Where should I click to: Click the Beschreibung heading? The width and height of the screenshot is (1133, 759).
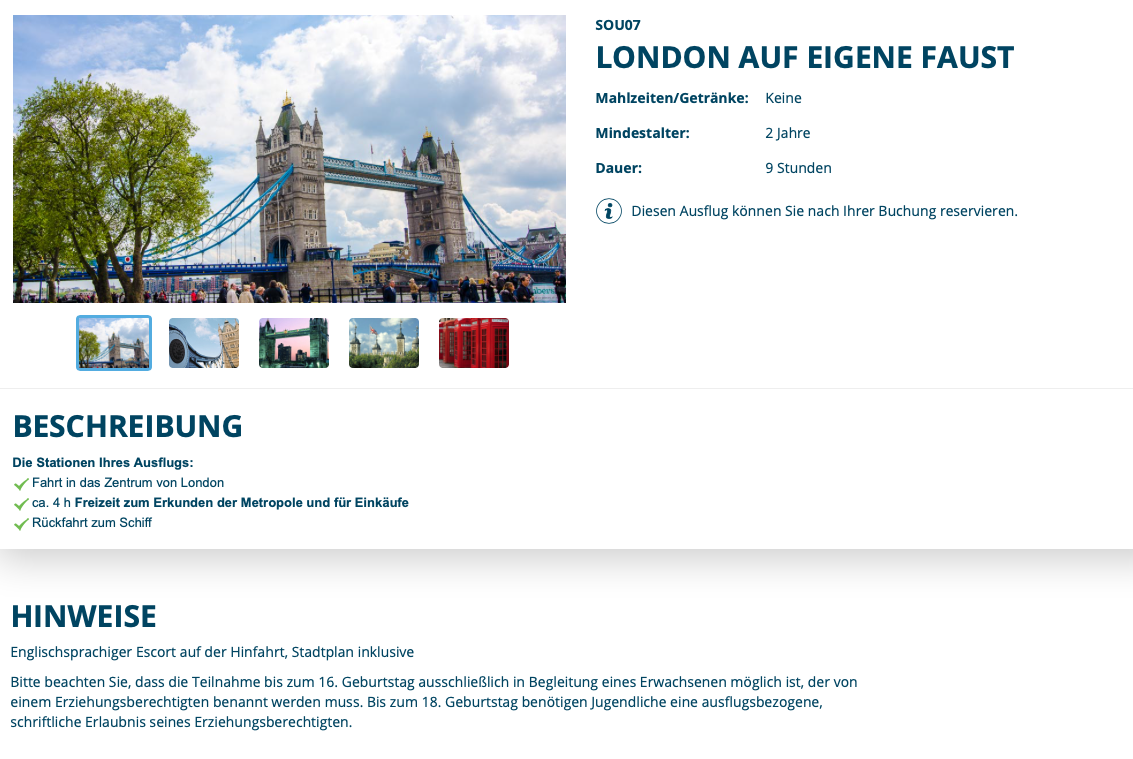tap(128, 426)
